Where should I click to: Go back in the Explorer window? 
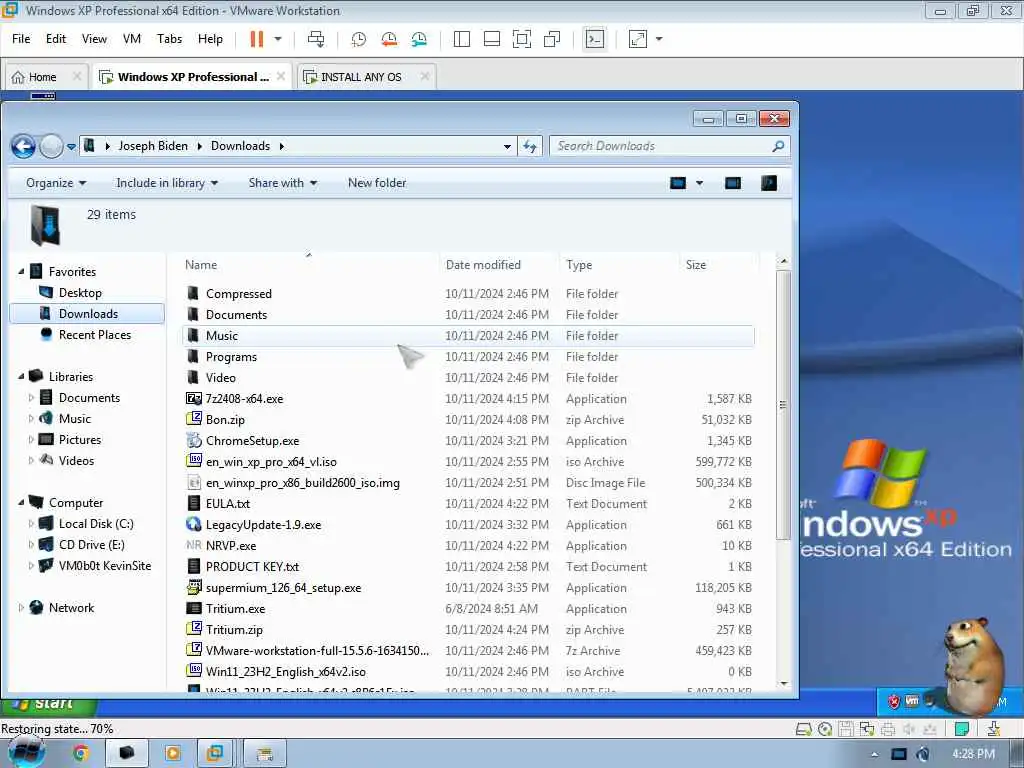click(x=24, y=146)
